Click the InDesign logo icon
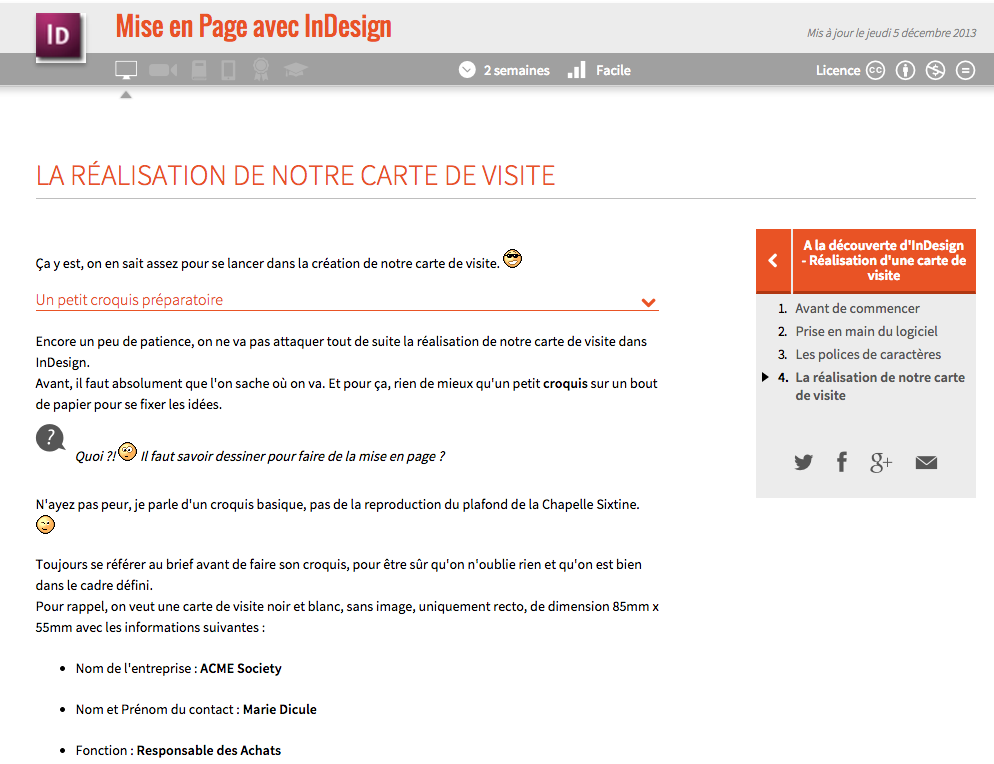994x764 pixels. pos(60,37)
